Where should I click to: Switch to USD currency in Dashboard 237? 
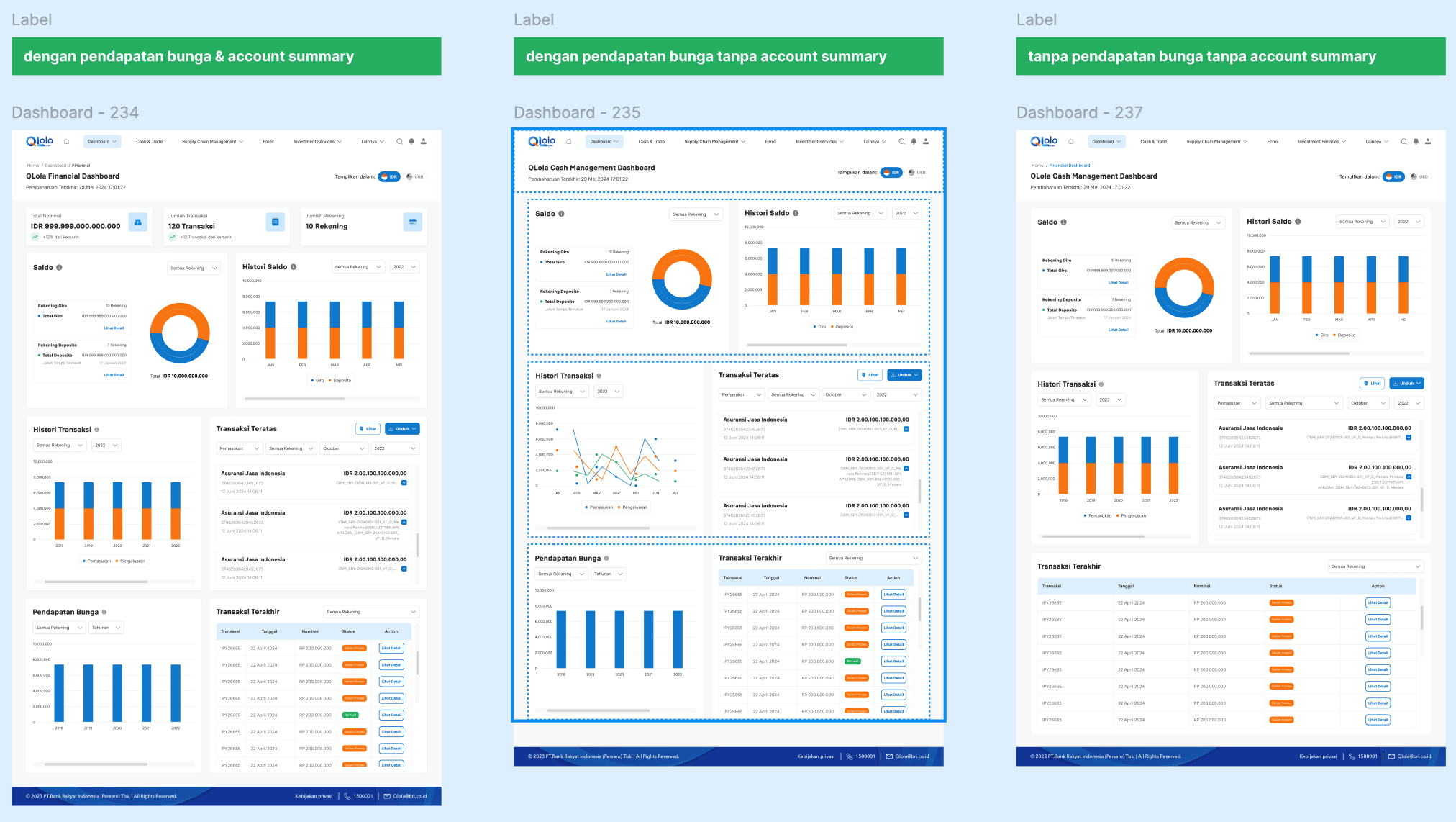click(x=1419, y=176)
